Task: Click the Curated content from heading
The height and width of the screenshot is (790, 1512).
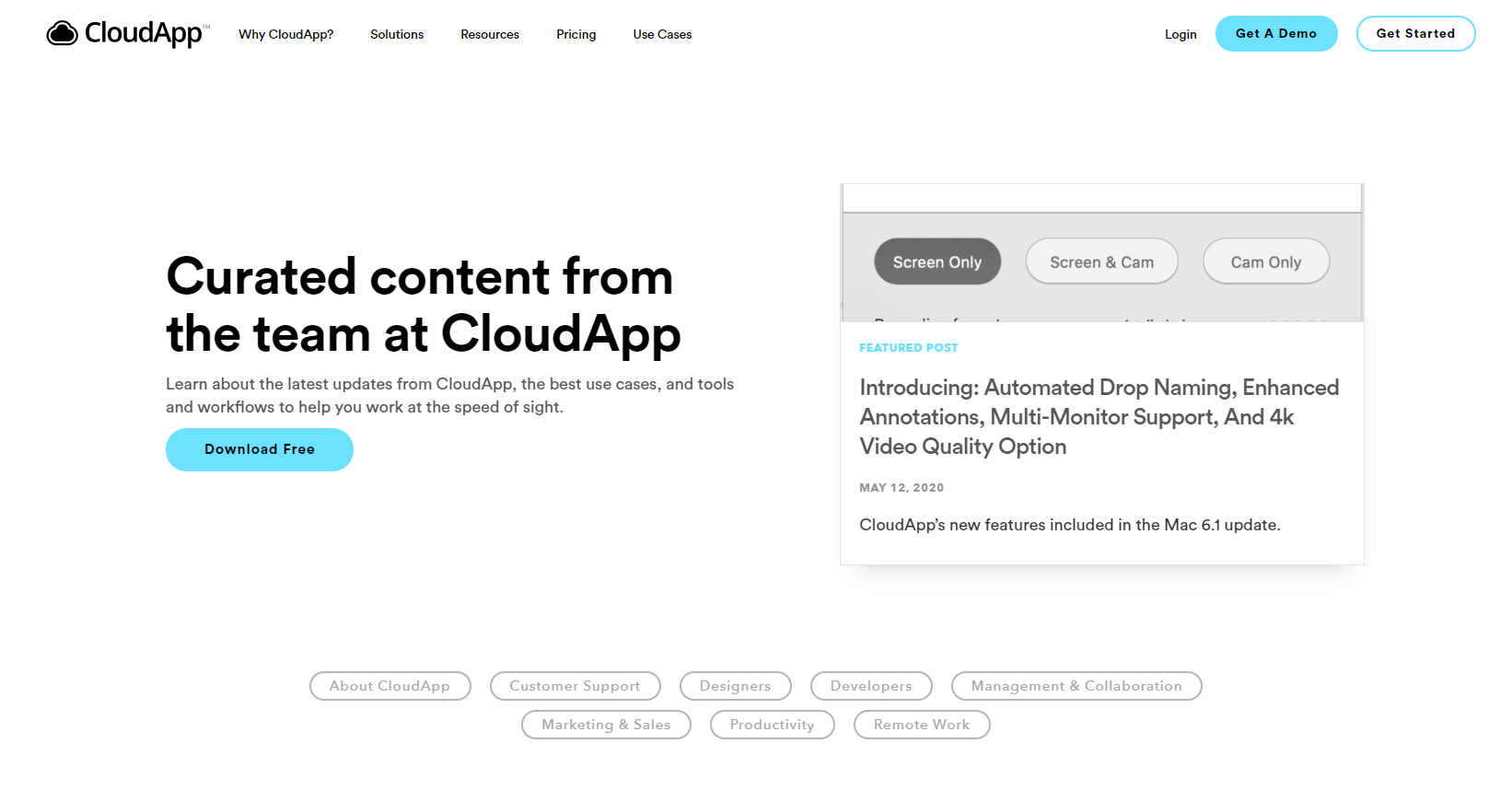Action: tap(424, 305)
